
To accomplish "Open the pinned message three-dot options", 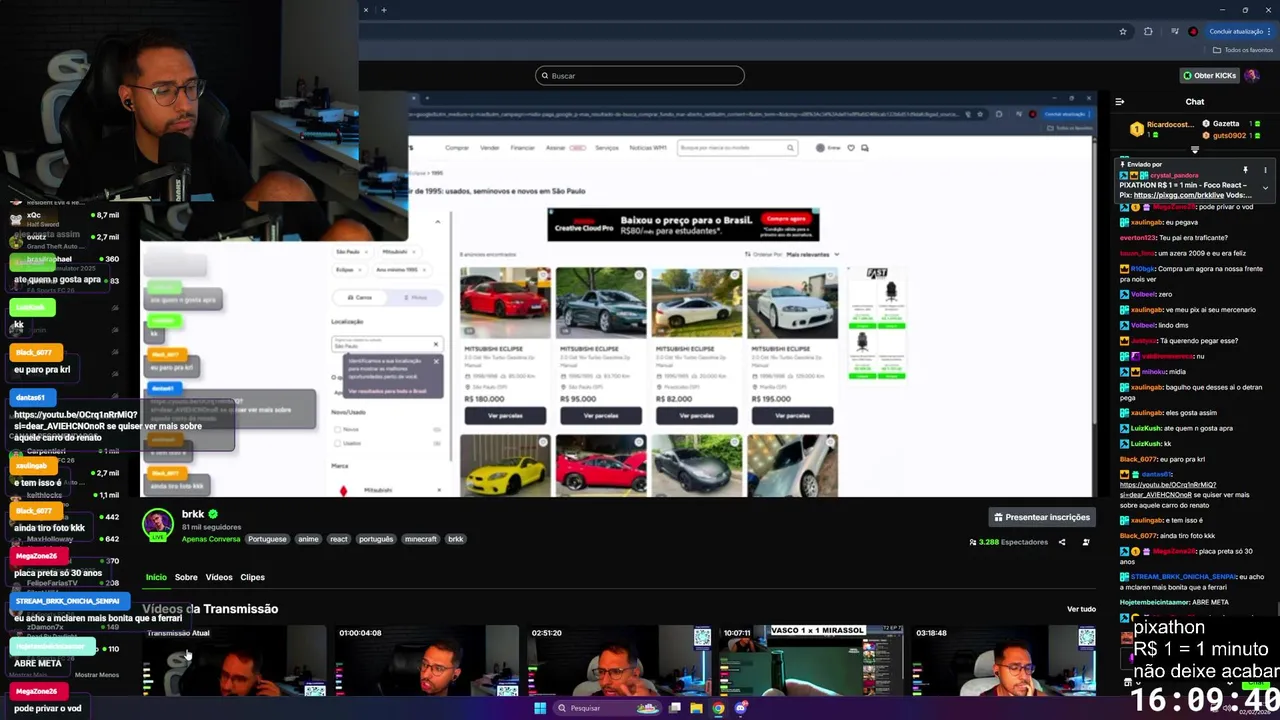I will tap(1265, 170).
